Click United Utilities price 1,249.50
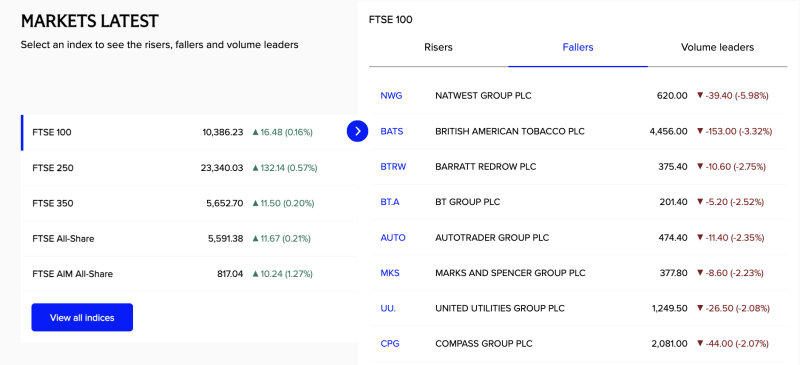Viewport: 800px width, 365px height. [669, 308]
